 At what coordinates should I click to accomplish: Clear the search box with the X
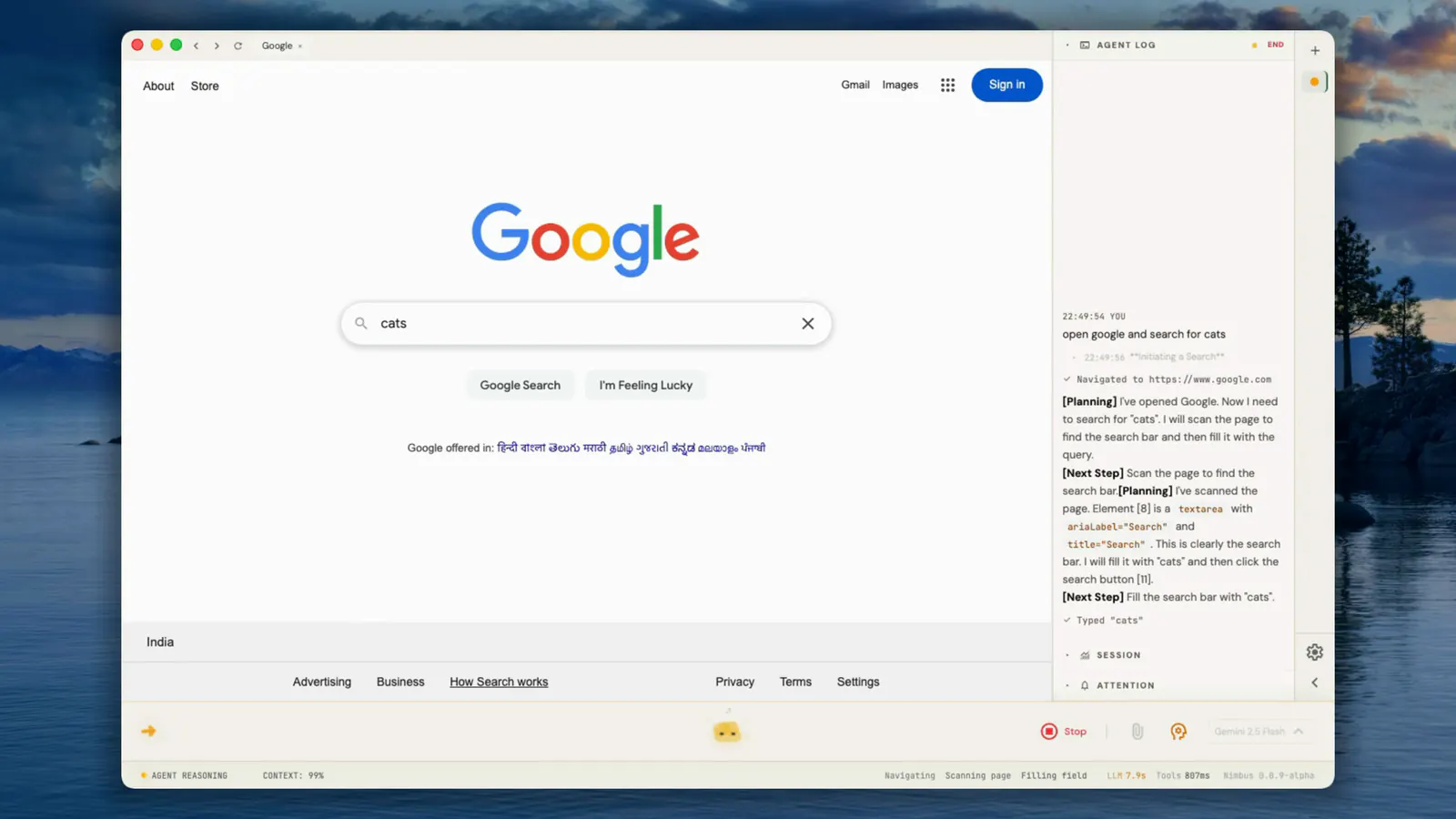click(x=807, y=323)
